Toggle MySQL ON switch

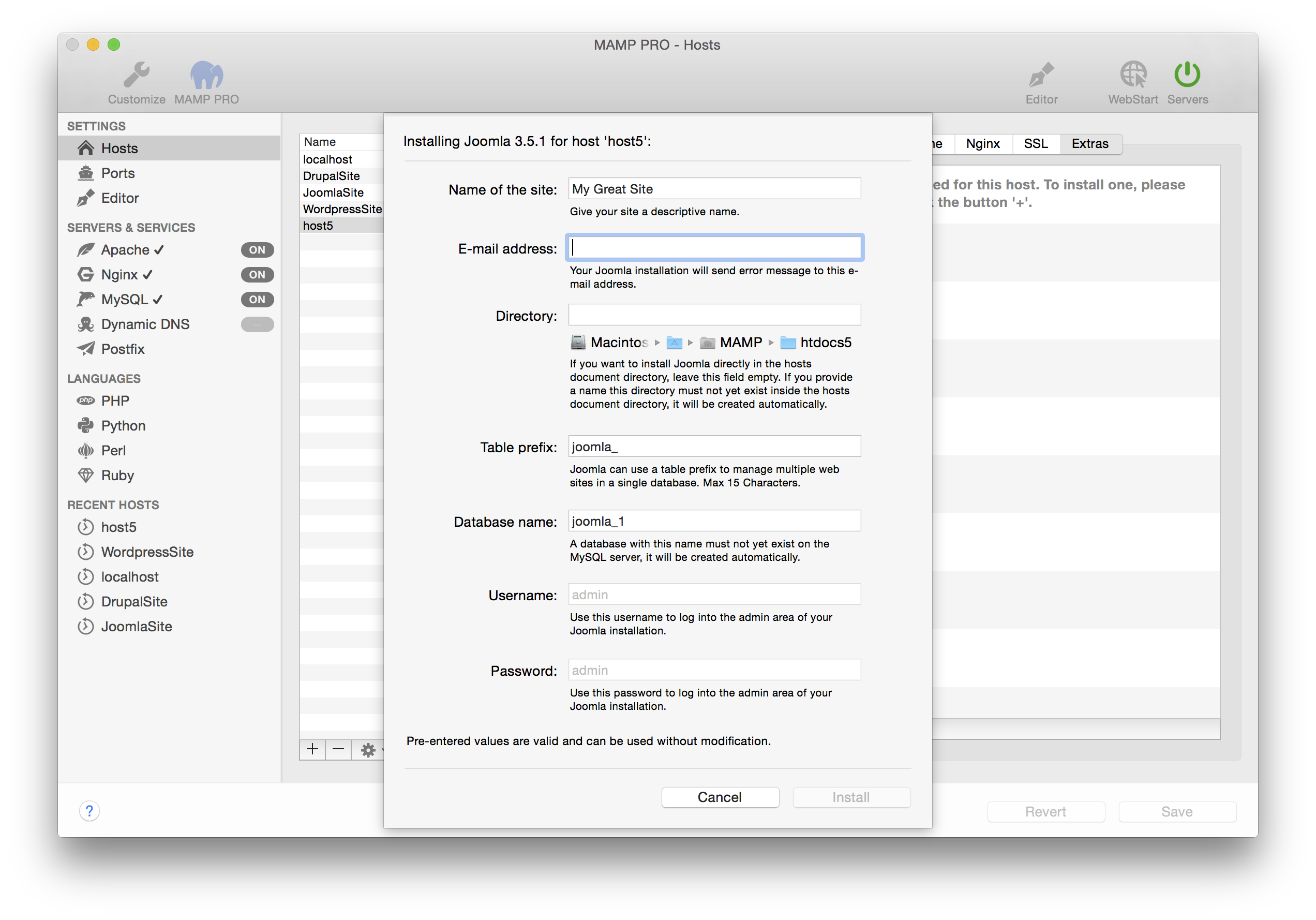[x=257, y=299]
